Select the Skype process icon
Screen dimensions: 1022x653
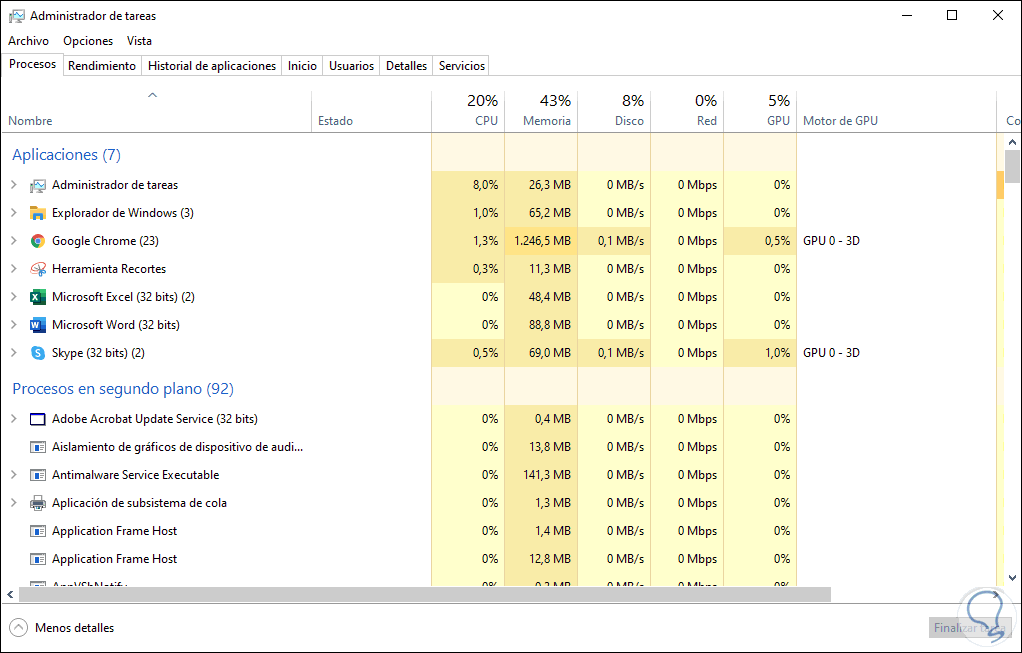click(x=38, y=353)
